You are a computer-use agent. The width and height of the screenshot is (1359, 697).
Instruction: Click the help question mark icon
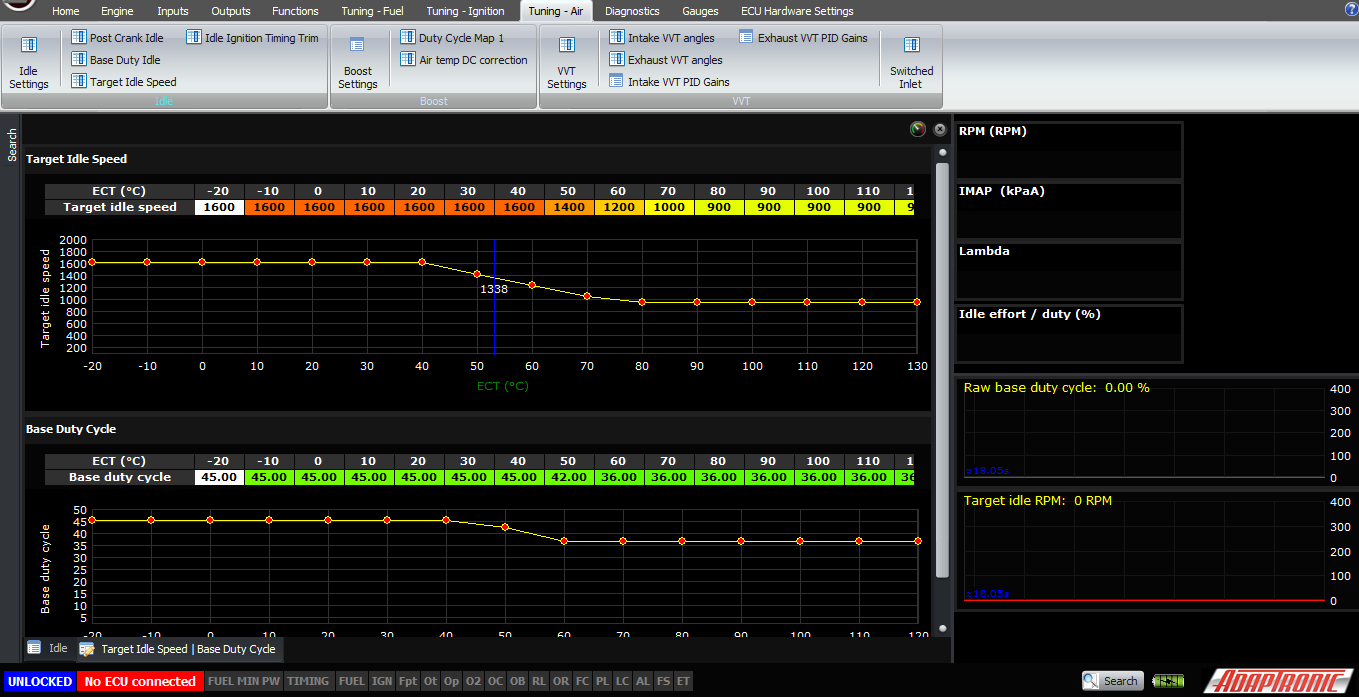(1350, 9)
